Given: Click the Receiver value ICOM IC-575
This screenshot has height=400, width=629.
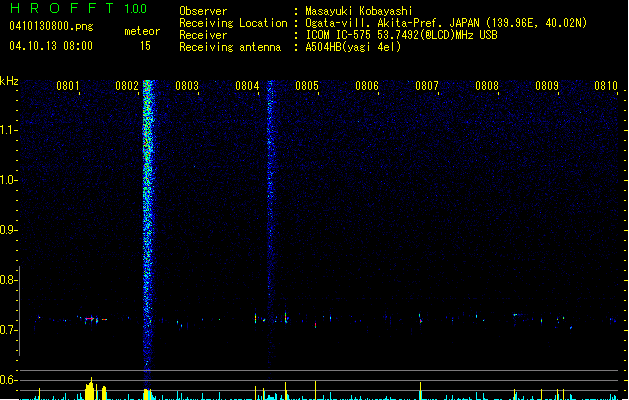Looking at the screenshot, I should (x=339, y=35).
